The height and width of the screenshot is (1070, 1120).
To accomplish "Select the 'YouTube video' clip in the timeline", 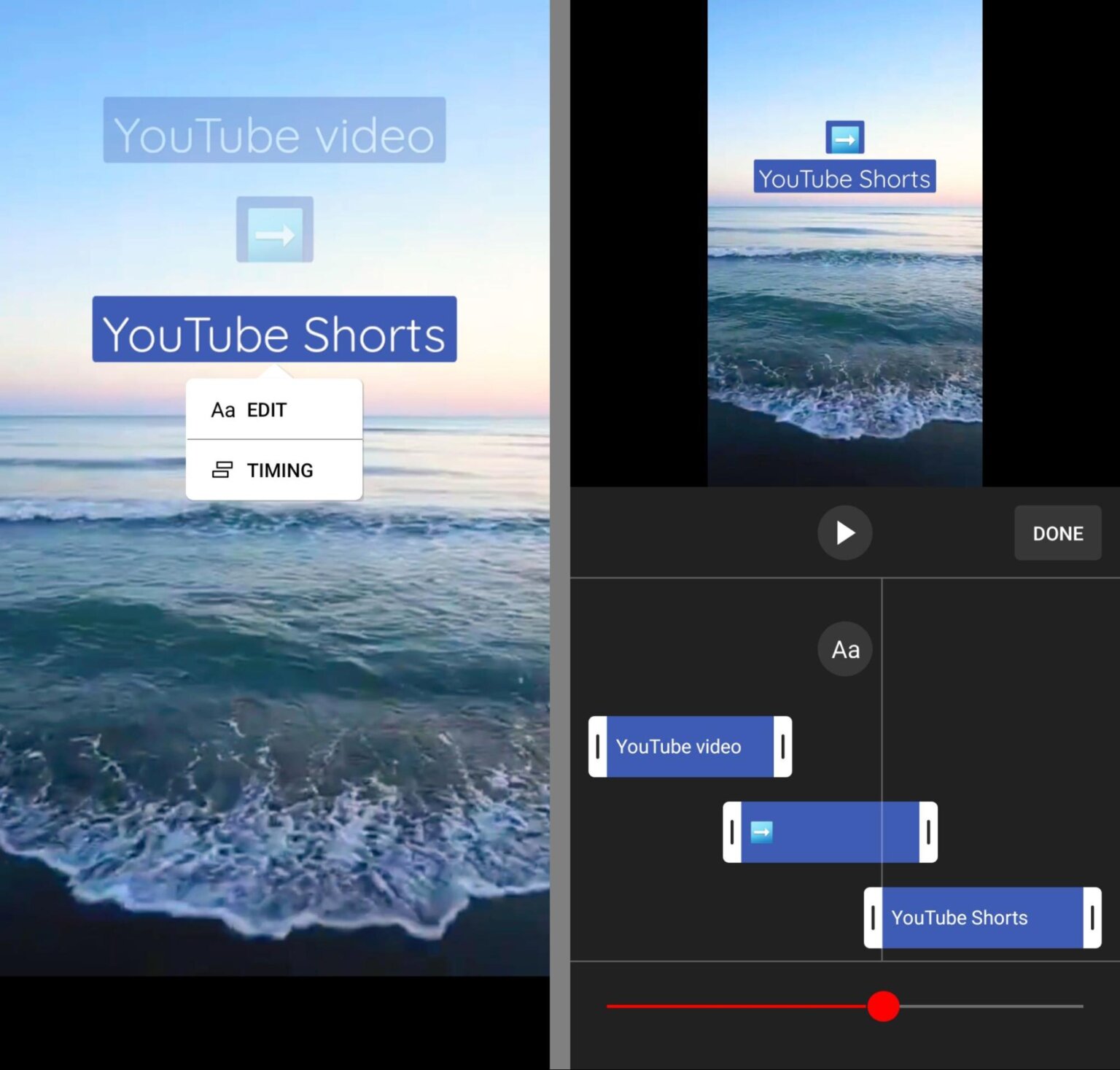I will [x=678, y=746].
